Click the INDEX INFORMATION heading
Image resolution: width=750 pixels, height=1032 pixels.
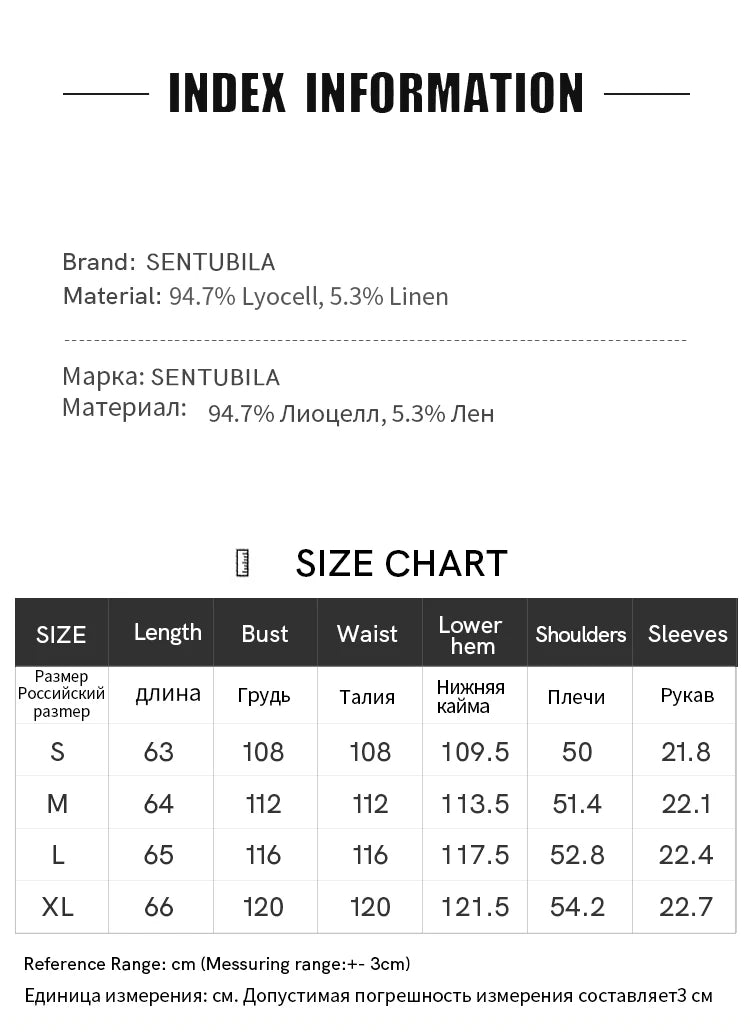[x=376, y=94]
